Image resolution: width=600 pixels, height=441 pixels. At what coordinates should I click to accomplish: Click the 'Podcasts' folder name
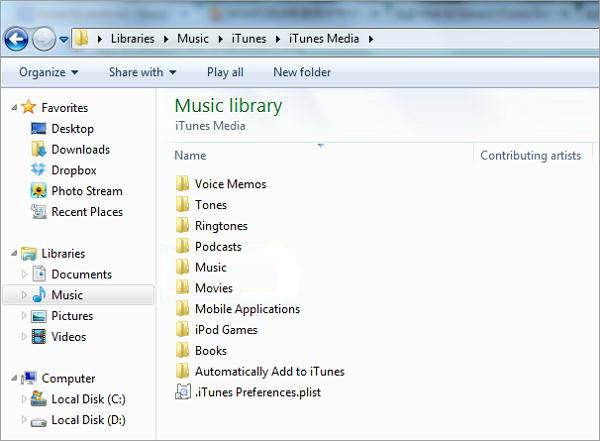[x=218, y=246]
